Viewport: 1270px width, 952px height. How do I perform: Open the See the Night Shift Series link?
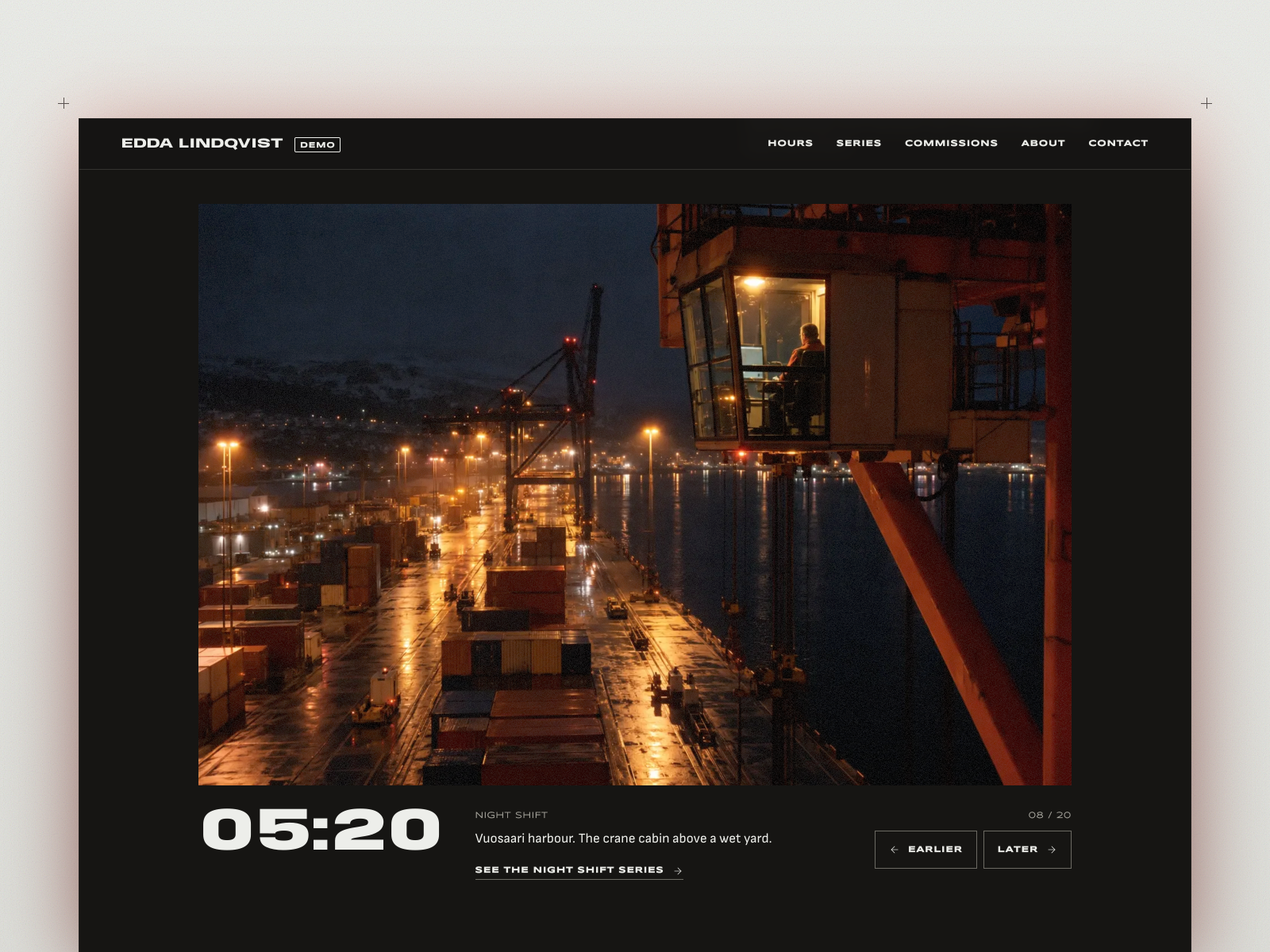[x=579, y=870]
